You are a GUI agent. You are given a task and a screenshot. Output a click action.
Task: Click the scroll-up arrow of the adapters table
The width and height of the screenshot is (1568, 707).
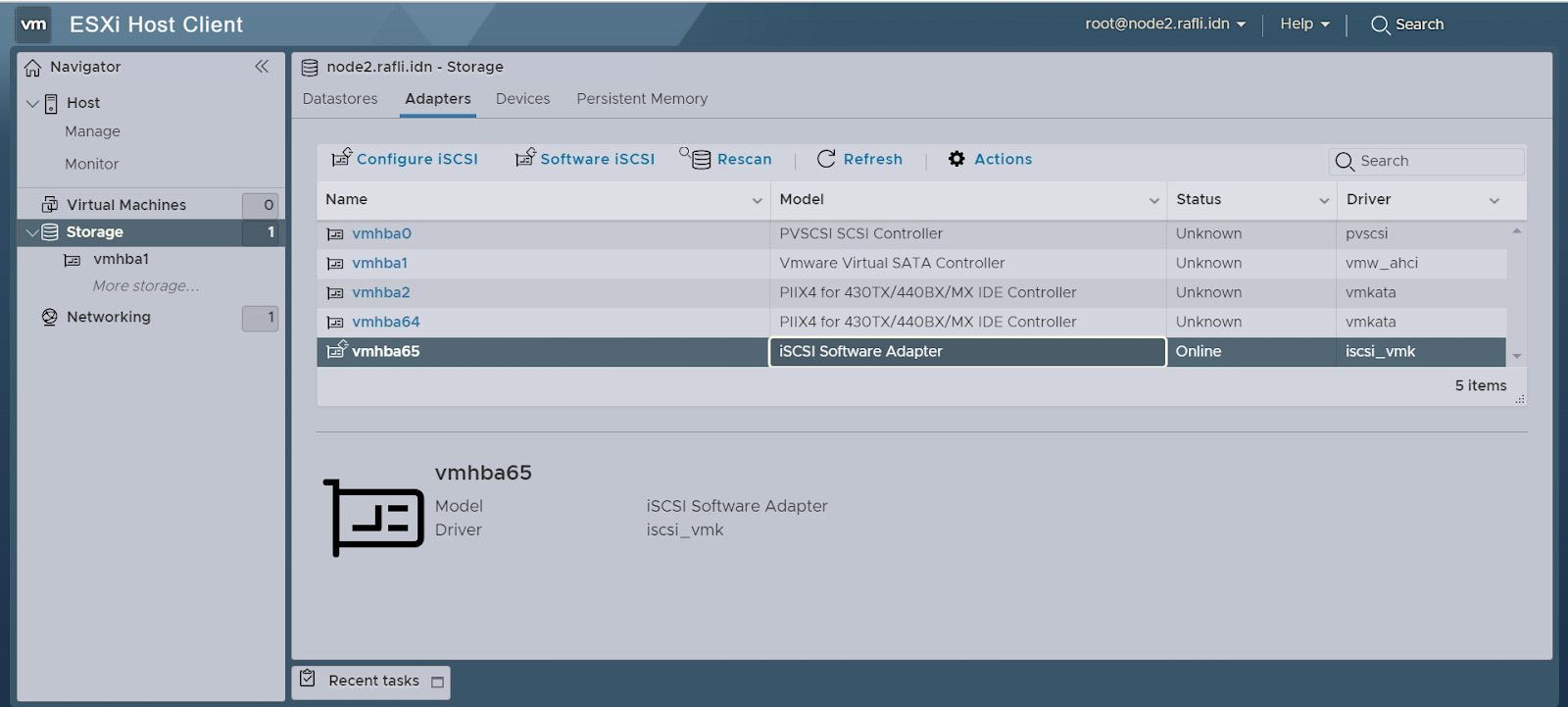point(1516,231)
